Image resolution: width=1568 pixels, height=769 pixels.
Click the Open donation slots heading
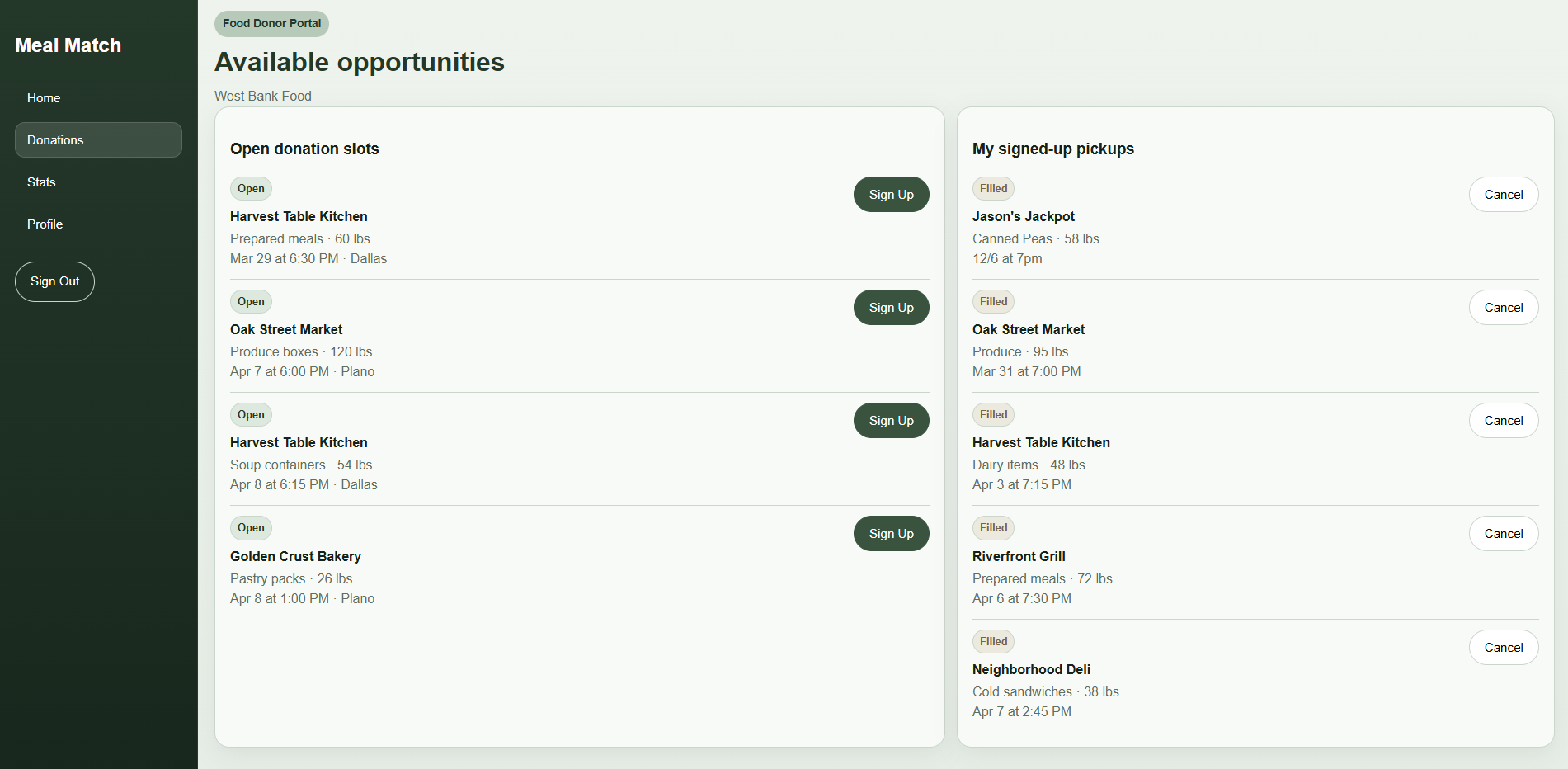pyautogui.click(x=304, y=149)
